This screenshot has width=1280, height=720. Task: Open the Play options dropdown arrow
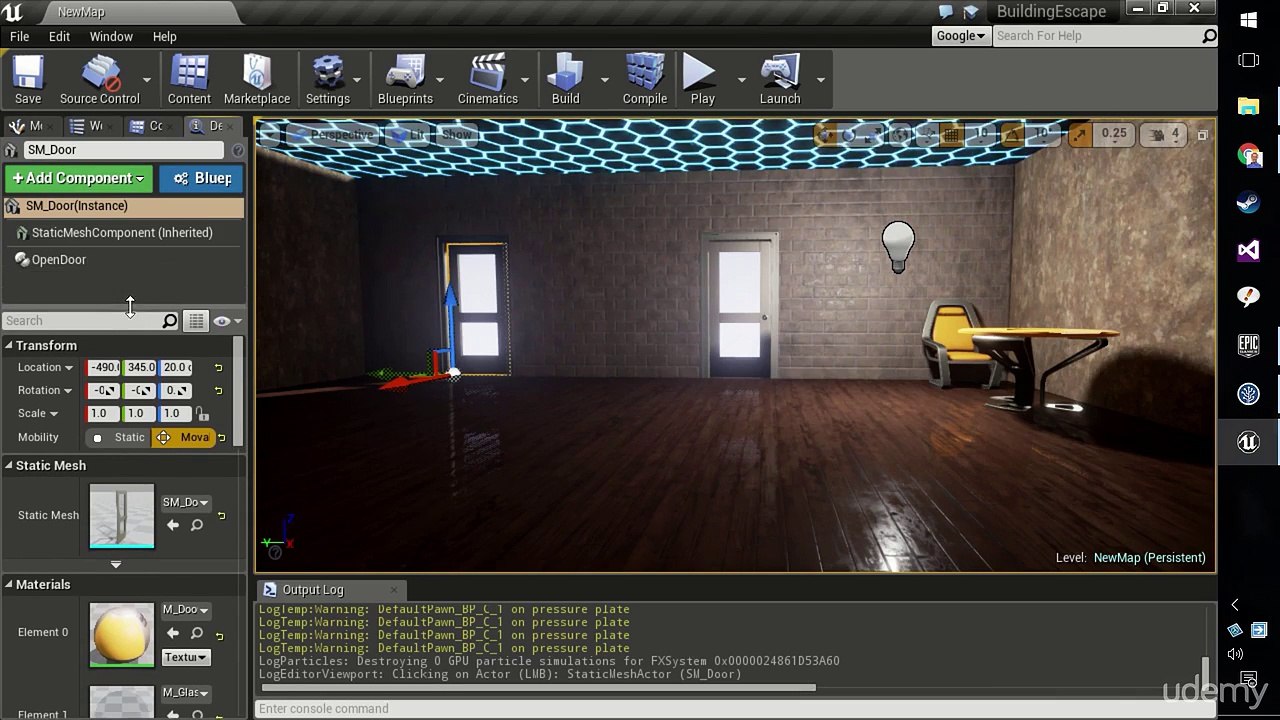(741, 80)
